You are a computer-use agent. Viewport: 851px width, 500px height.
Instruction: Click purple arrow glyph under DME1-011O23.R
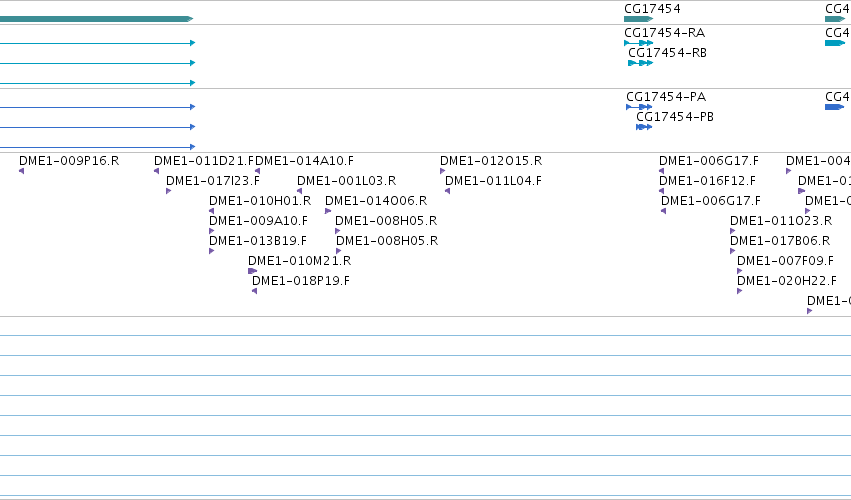click(x=732, y=231)
